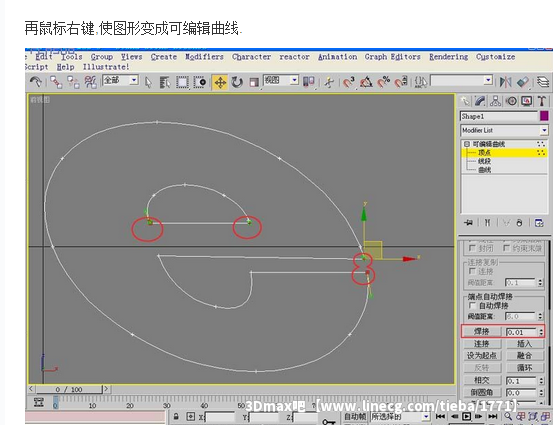Select the 曲线 sub-object level
Screen dimensions: 557x425
coord(485,170)
